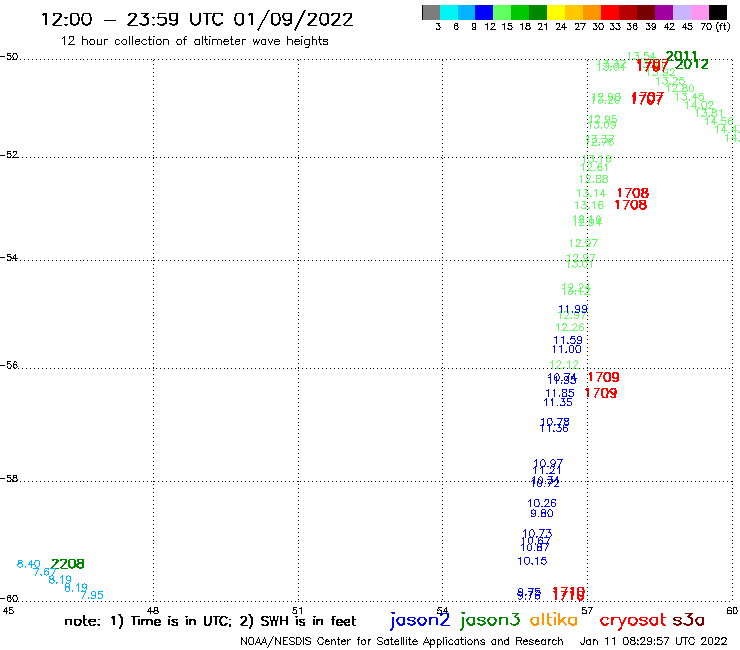Screen dimensions: 740x650
Task: Click the wave height value 12.88
Action: tap(594, 179)
